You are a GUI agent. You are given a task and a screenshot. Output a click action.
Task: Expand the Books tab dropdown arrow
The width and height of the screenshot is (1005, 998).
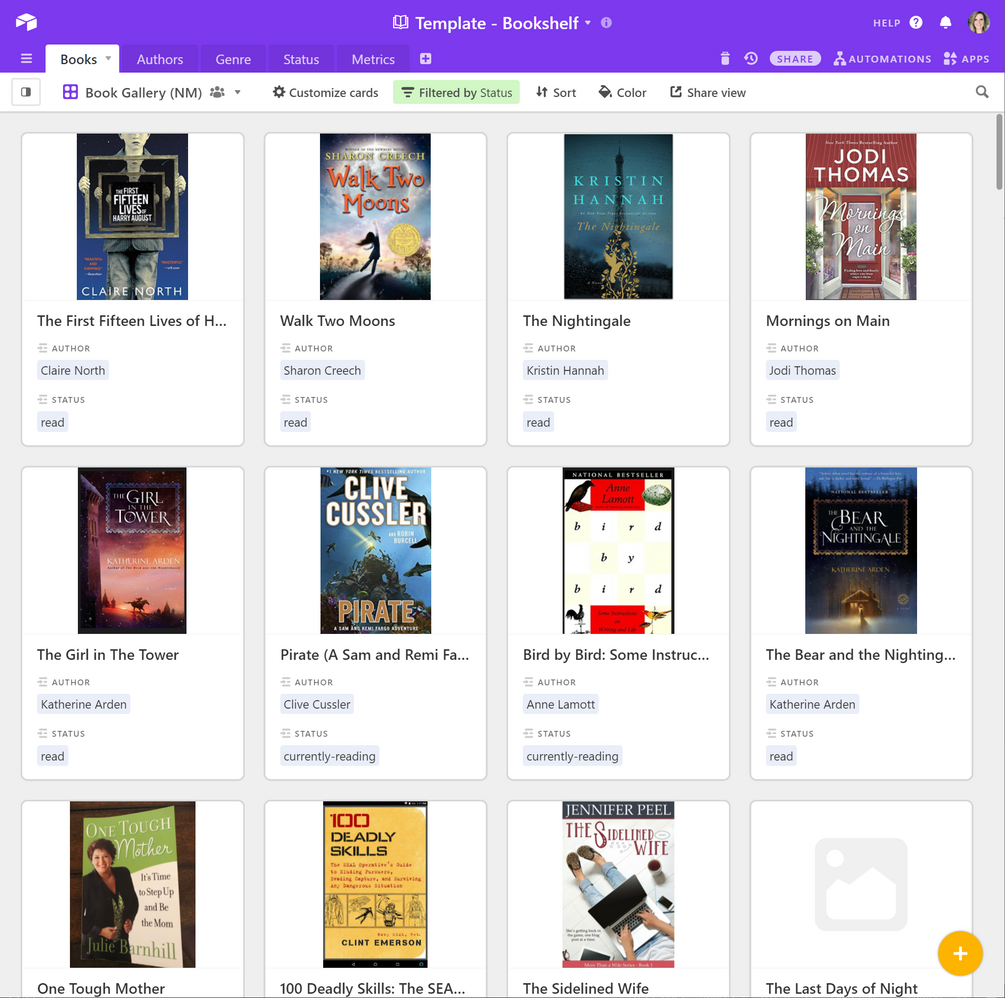108,58
